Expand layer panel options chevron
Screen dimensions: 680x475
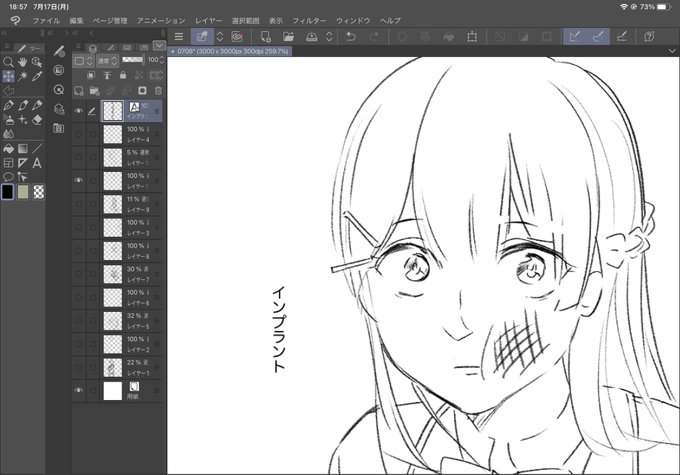(159, 45)
